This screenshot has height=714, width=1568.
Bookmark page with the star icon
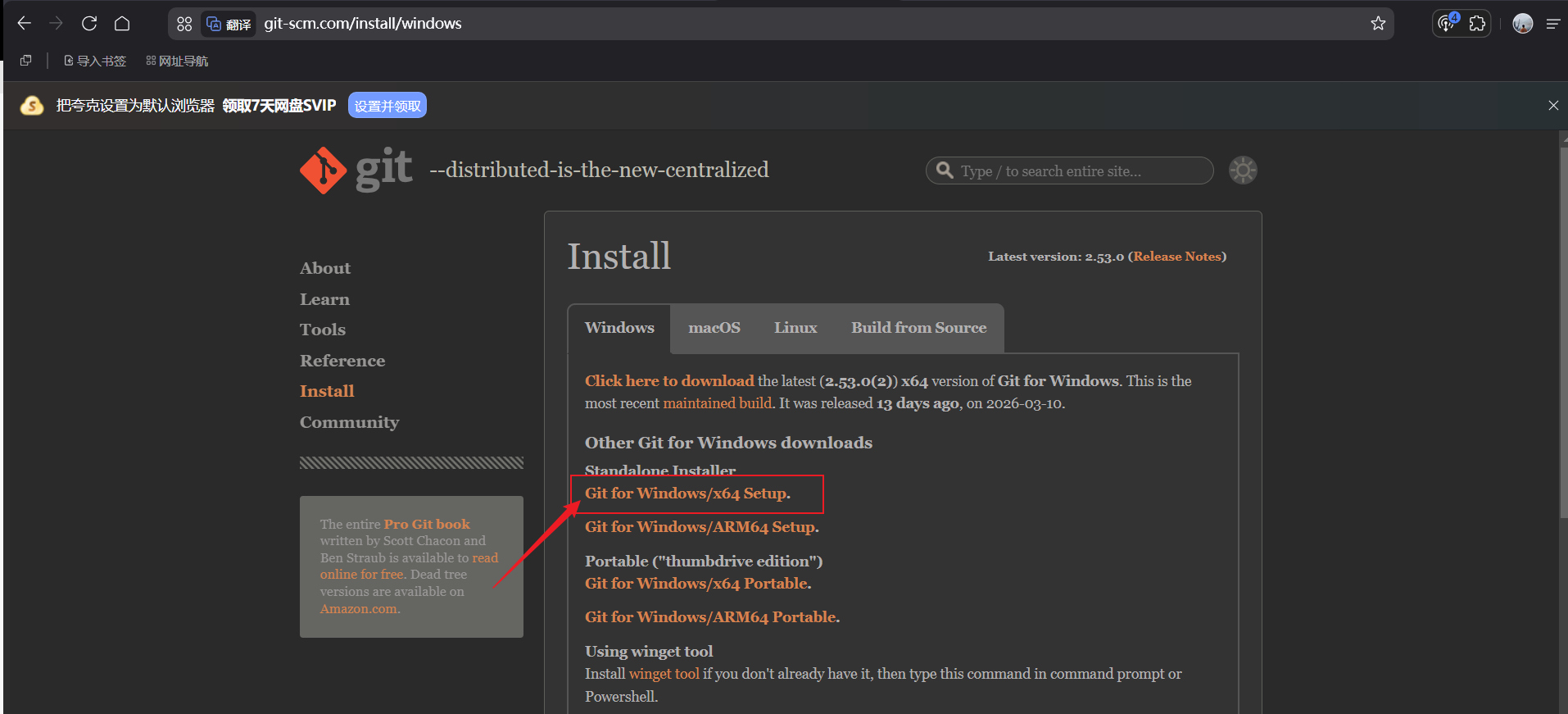[1378, 24]
